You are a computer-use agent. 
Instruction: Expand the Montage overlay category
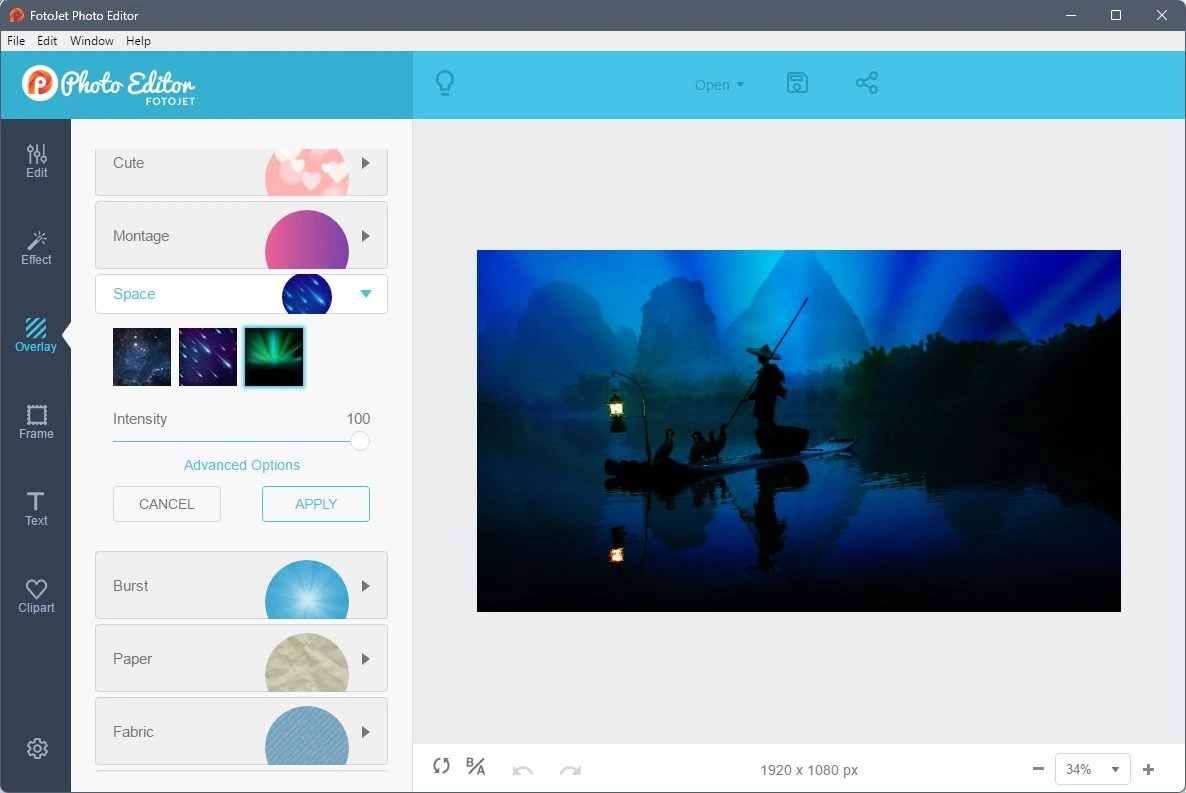coord(241,235)
